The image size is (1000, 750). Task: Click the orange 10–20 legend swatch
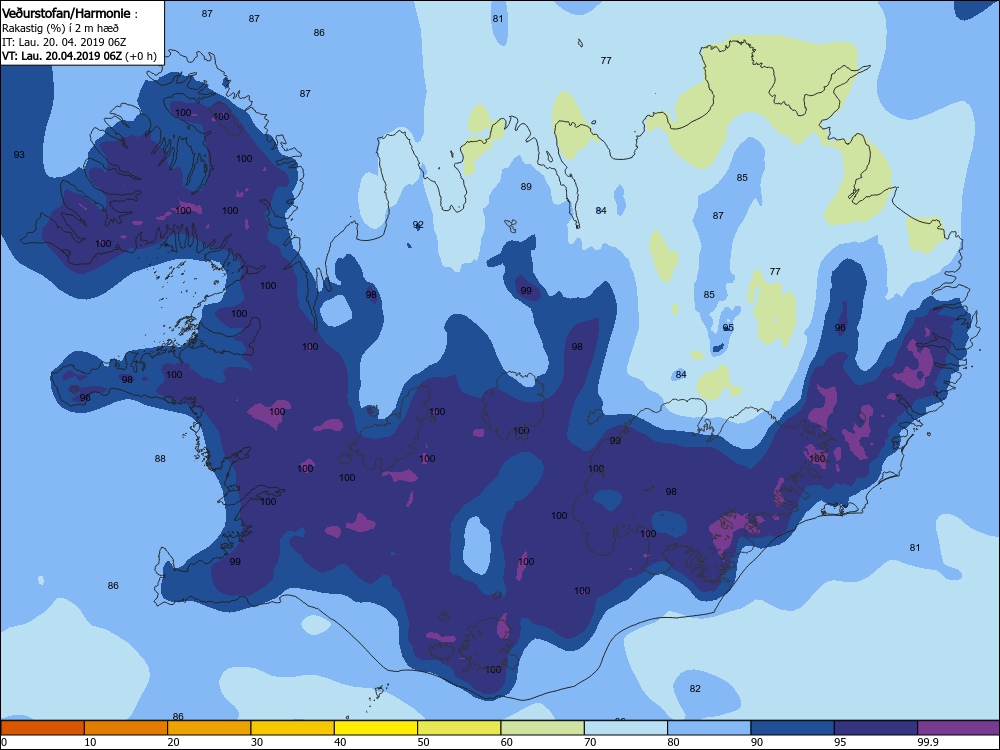pyautogui.click(x=126, y=728)
